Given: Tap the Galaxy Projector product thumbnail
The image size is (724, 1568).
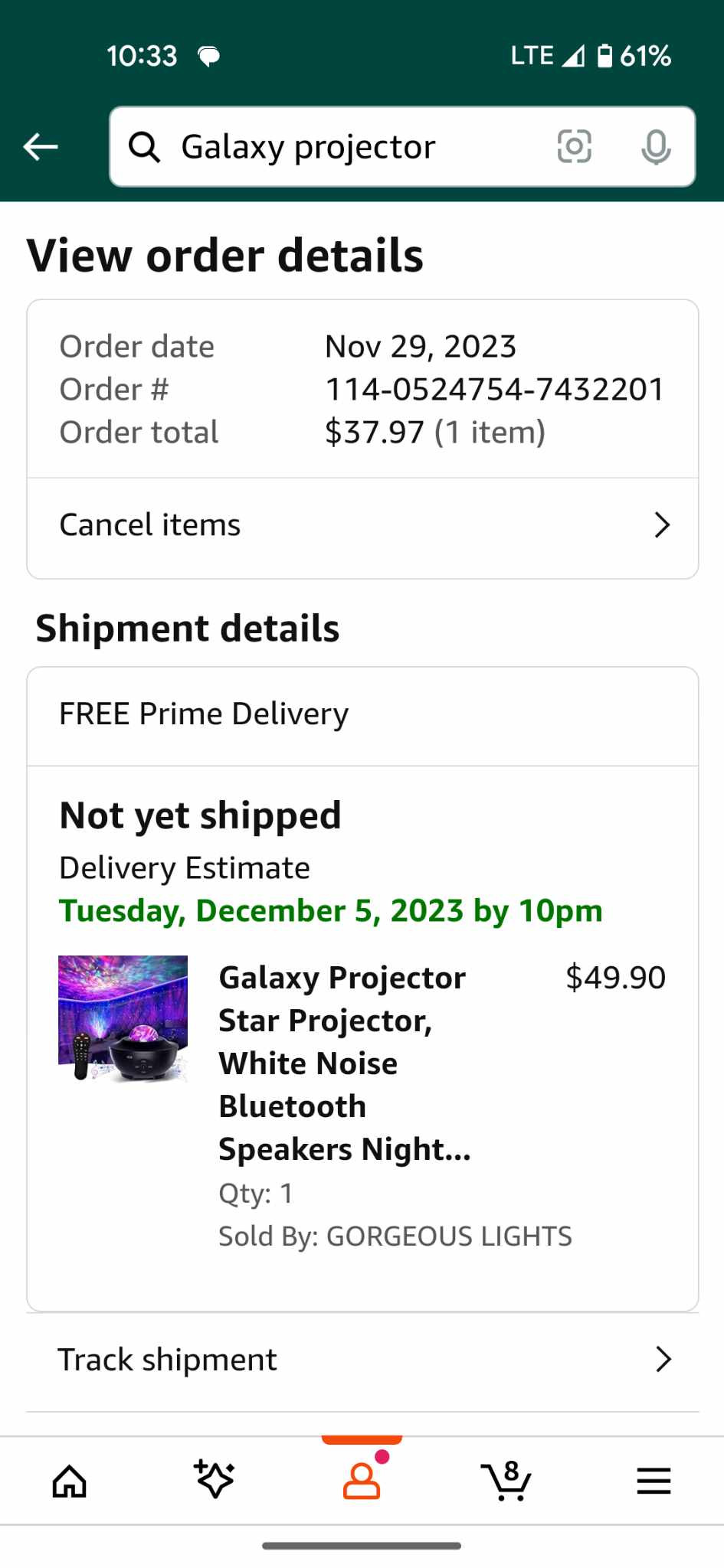Looking at the screenshot, I should (x=123, y=1018).
